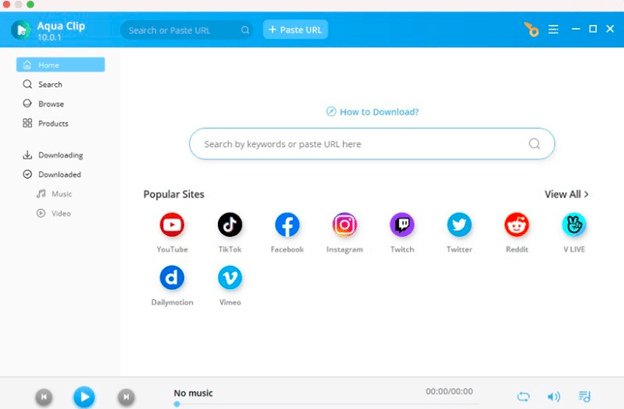Open Twitch site icon
The width and height of the screenshot is (624, 409).
[402, 225]
